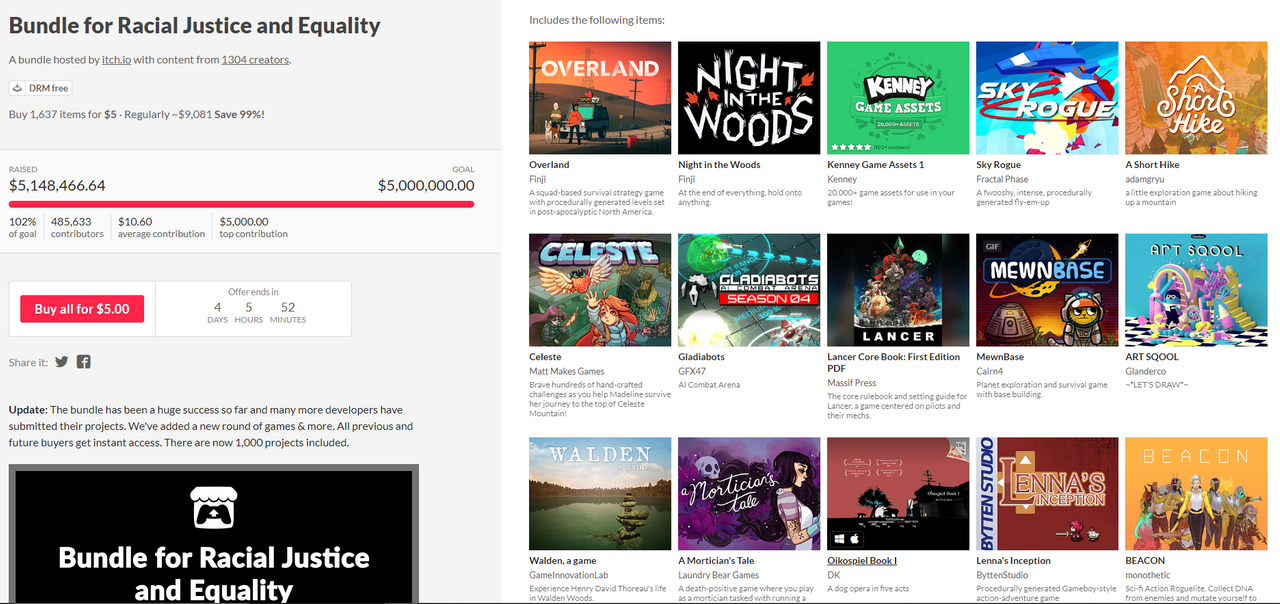The width and height of the screenshot is (1280, 604).
Task: Click the itch.io logo in the banner
Action: [213, 507]
